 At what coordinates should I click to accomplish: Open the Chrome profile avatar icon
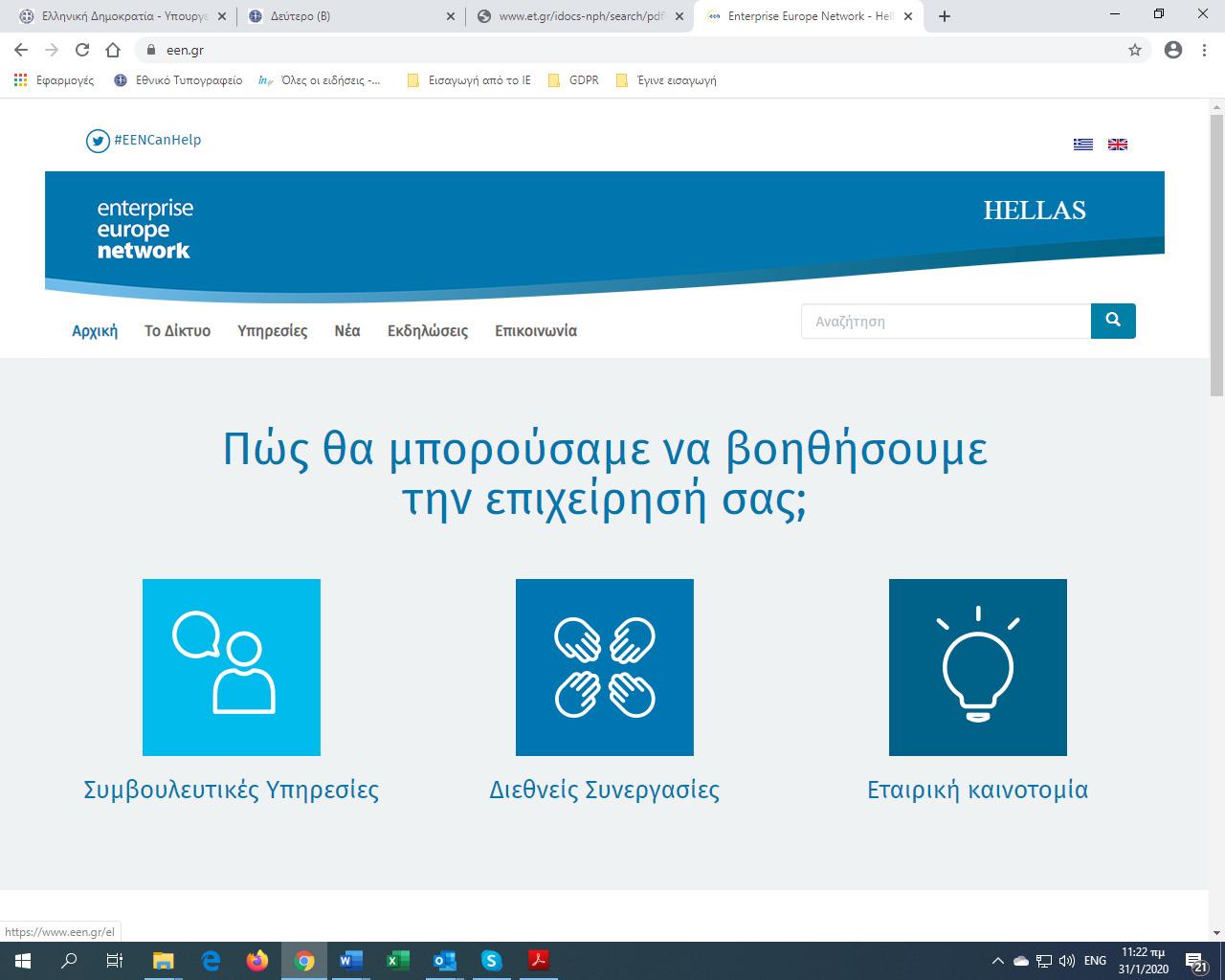point(1173,50)
